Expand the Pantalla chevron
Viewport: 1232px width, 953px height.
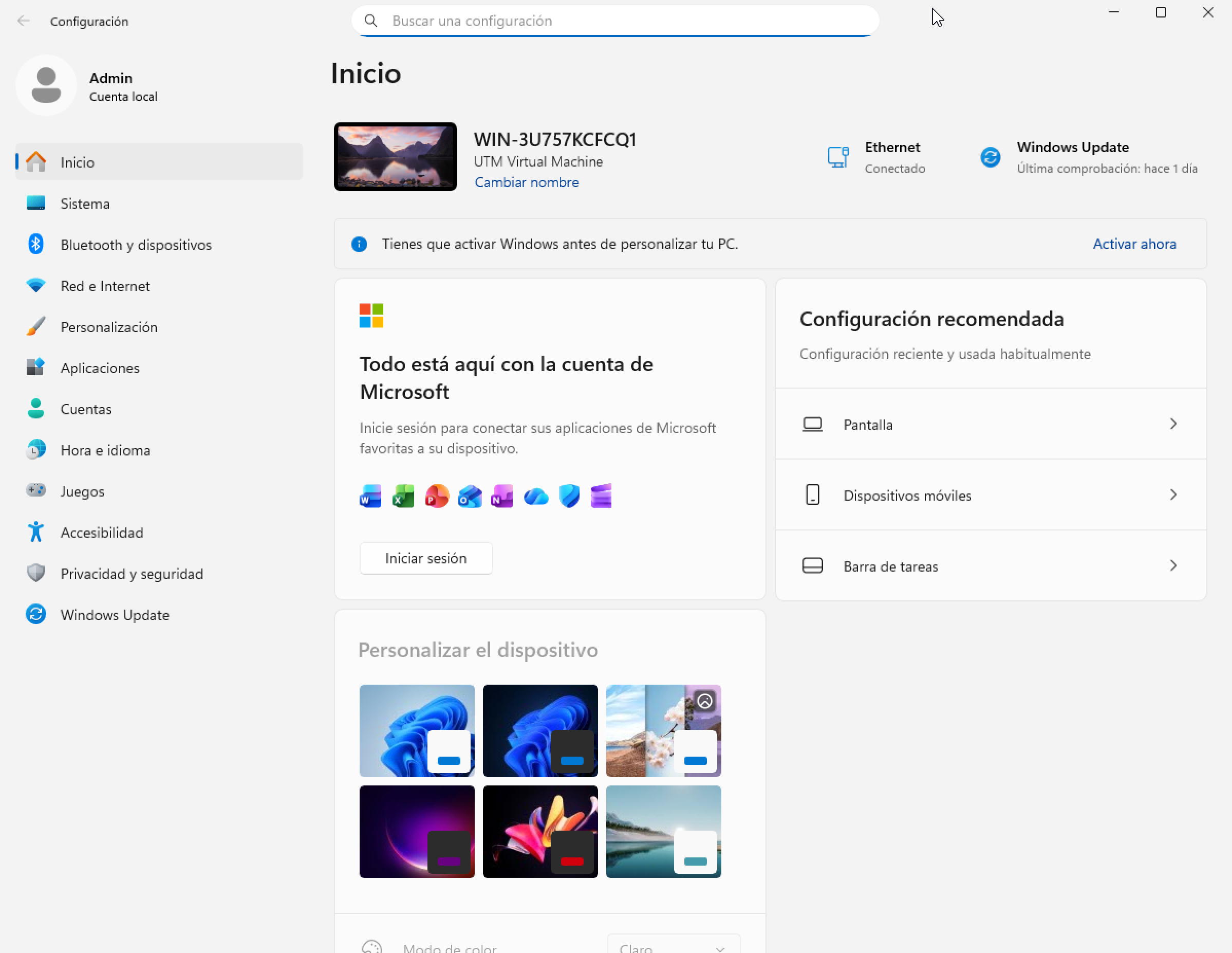[1173, 424]
